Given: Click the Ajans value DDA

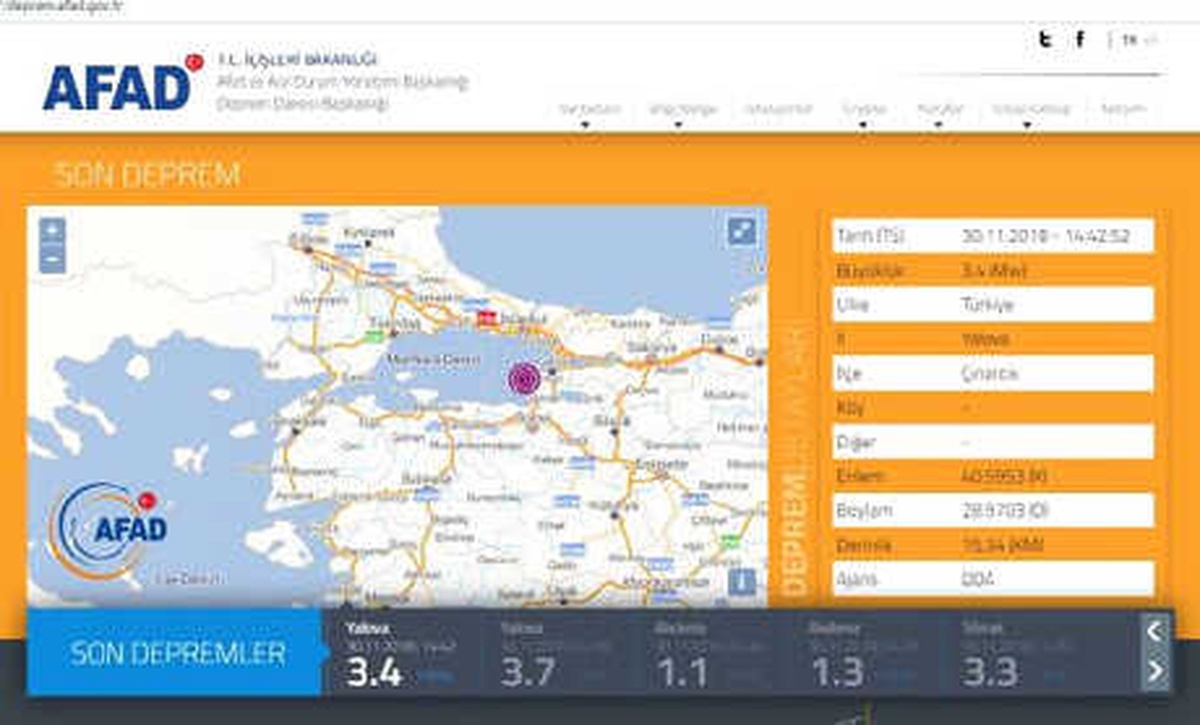Looking at the screenshot, I should point(975,578).
